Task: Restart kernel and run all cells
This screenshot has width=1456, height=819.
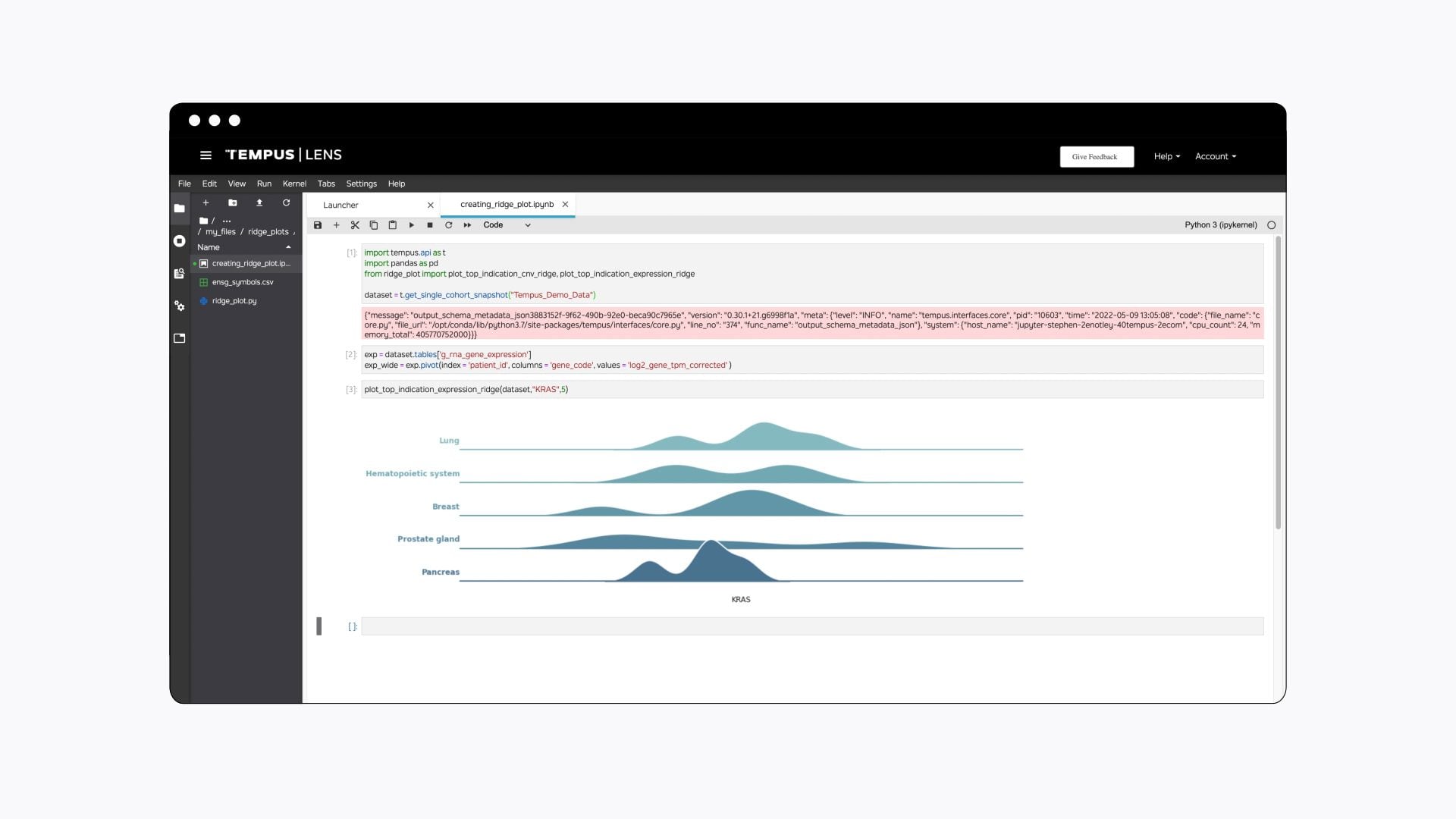Action: coord(467,225)
